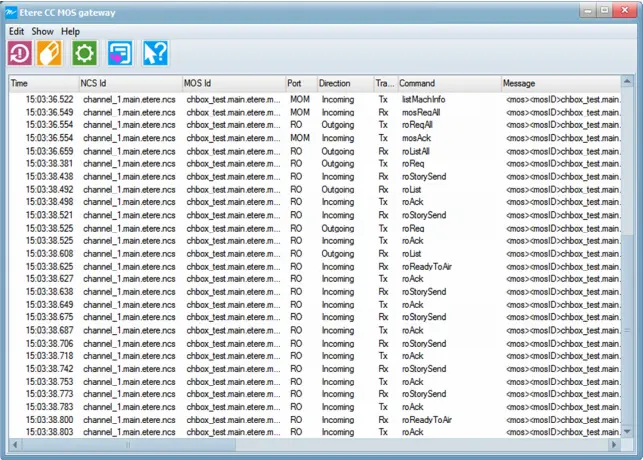
Task: Click the Command column header
Action: 448,83
